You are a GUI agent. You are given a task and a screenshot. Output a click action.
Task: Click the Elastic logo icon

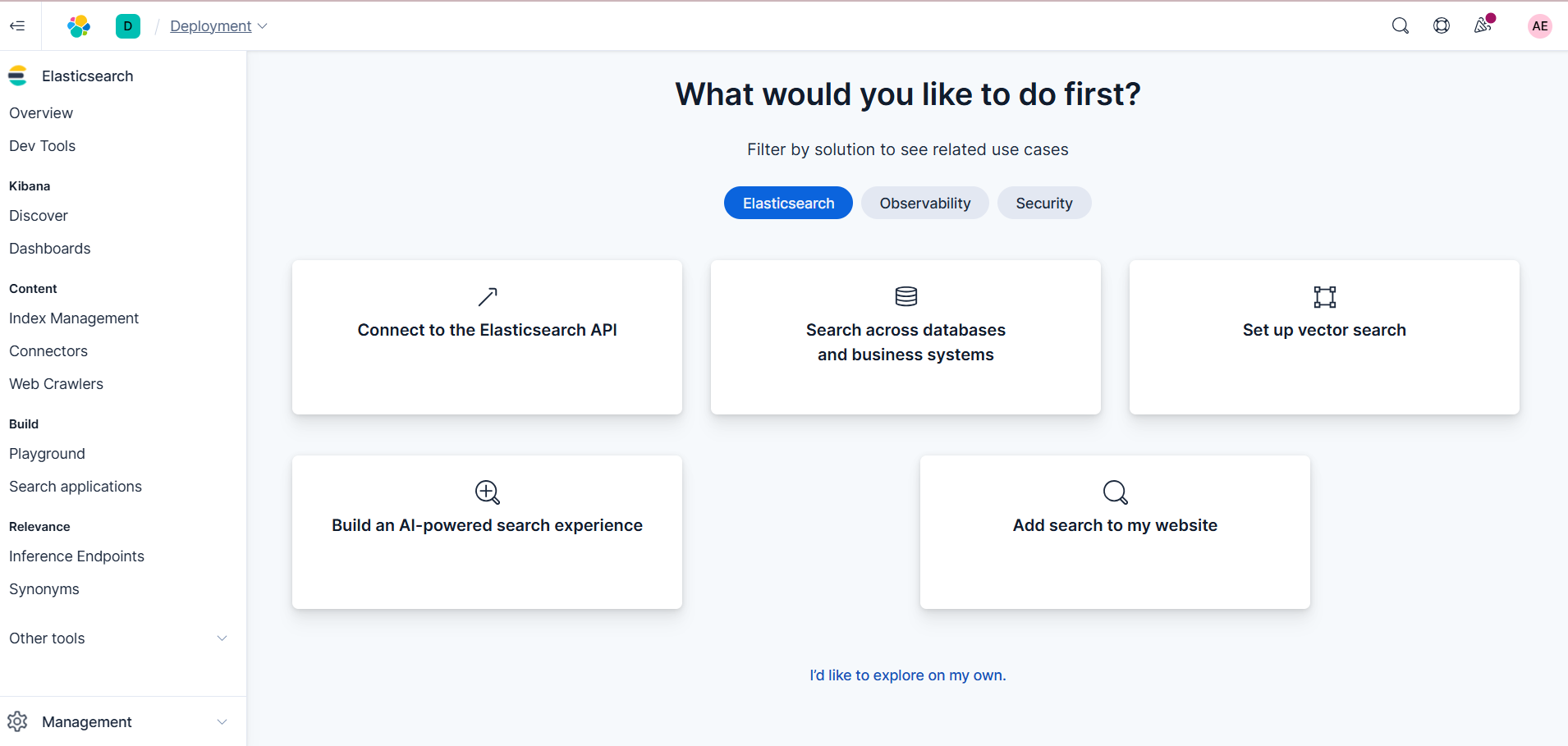click(x=79, y=26)
